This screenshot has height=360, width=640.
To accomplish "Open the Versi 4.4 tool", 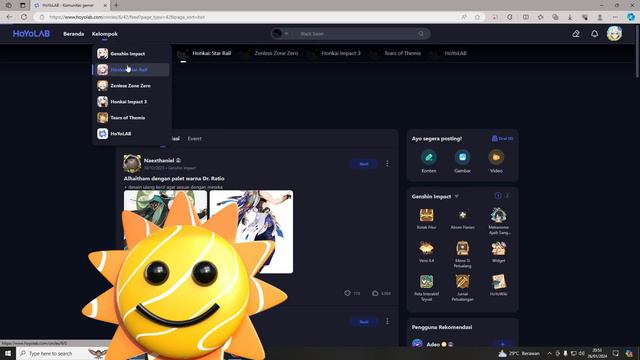I will coord(427,252).
